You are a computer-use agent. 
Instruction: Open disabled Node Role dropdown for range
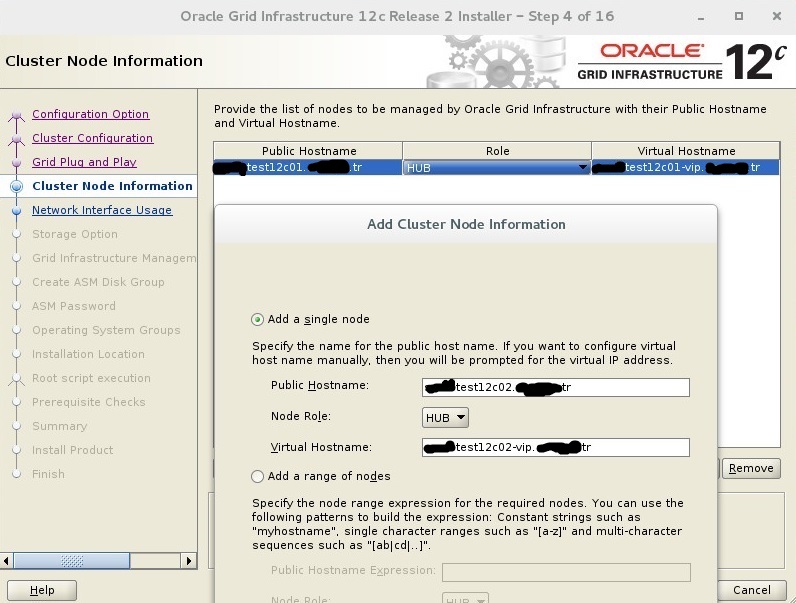coord(466,598)
